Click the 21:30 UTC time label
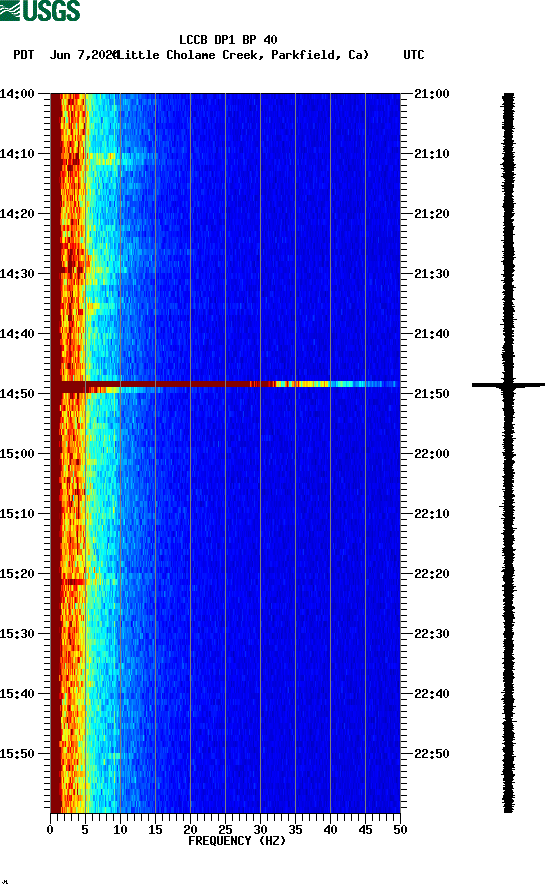552x893 pixels. point(432,274)
